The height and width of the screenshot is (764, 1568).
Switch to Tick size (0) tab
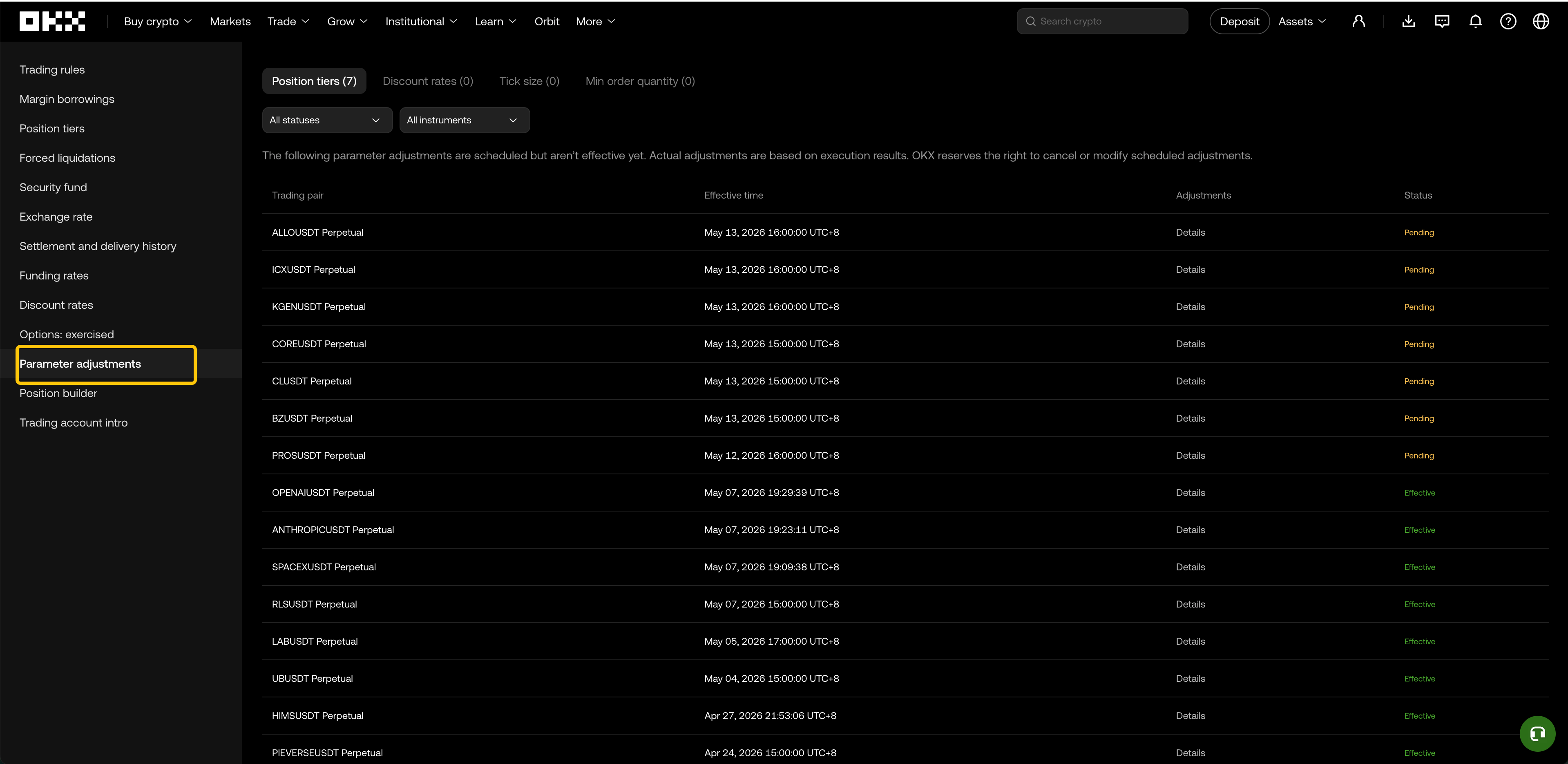(x=529, y=81)
